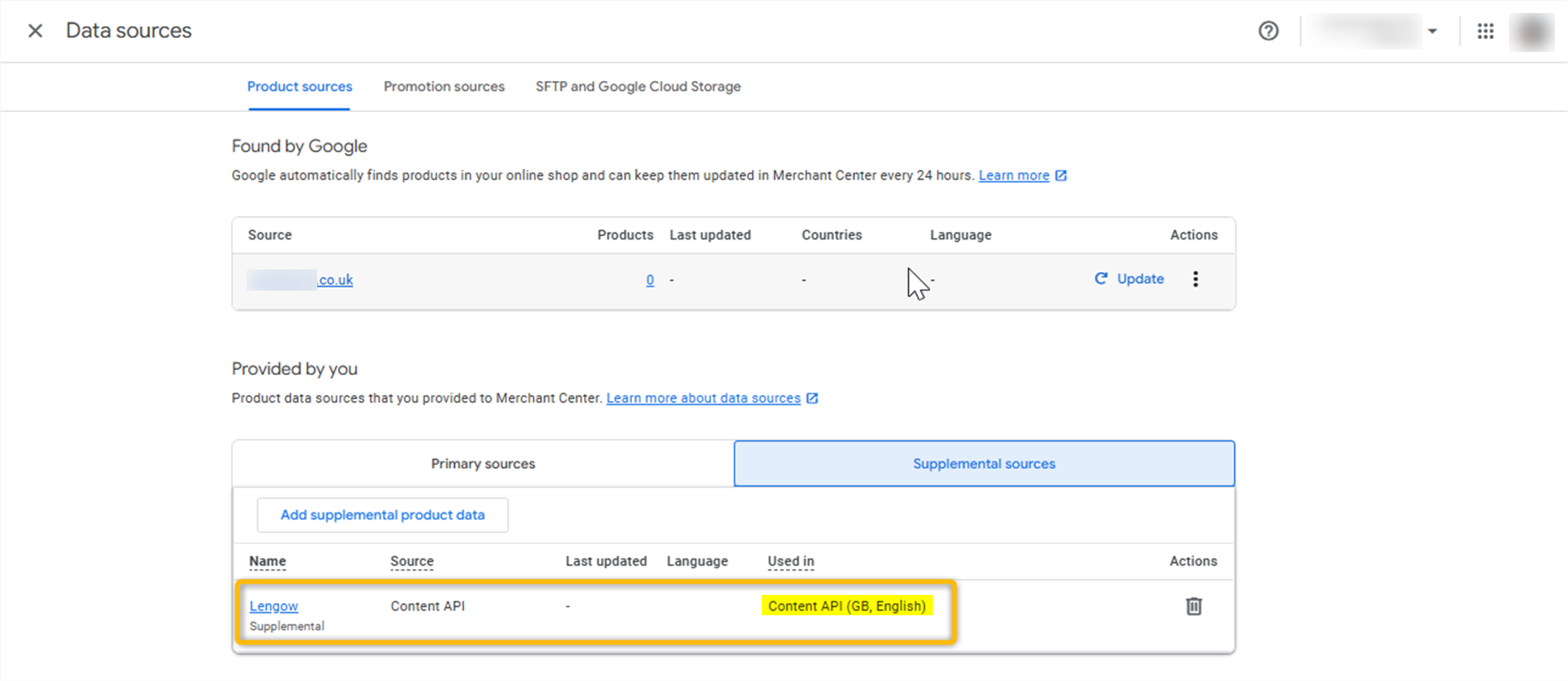Switch to the Promotion sources tab
Viewport: 1568px width, 681px height.
tap(444, 87)
